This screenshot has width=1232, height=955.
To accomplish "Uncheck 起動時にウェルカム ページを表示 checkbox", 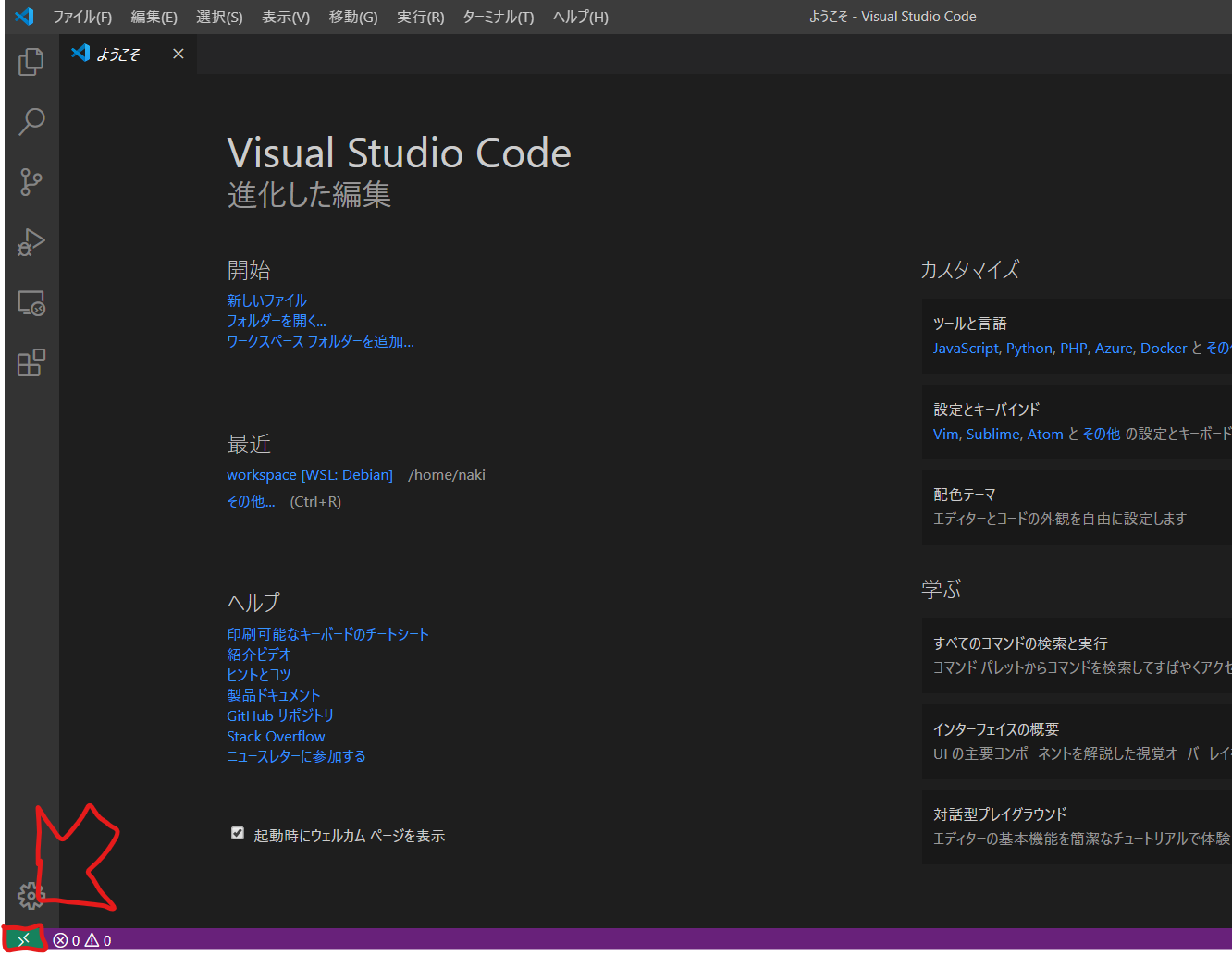I will [x=238, y=834].
